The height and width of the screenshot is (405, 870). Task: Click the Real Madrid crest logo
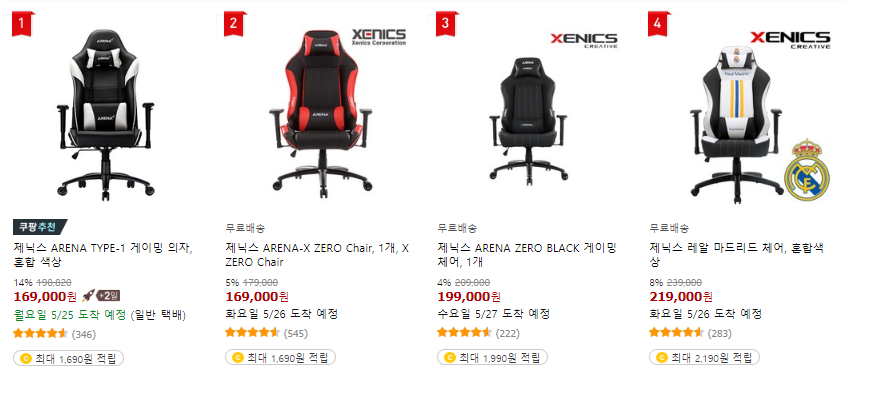tap(806, 170)
